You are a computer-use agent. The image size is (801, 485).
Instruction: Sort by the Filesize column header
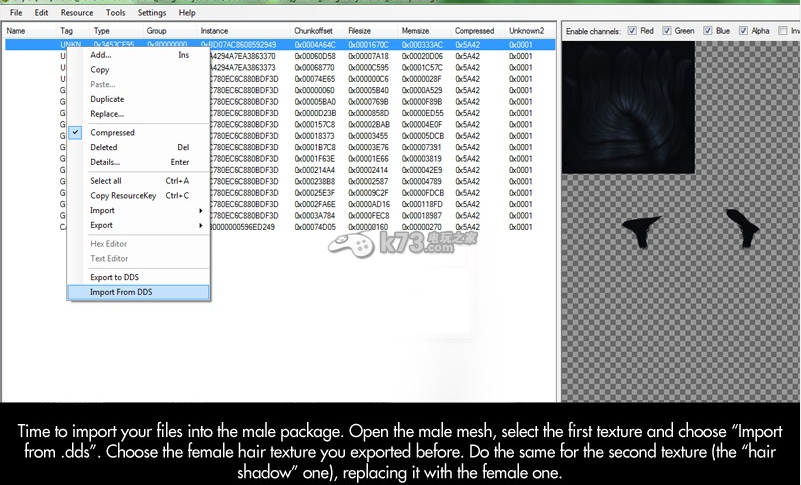pos(359,32)
